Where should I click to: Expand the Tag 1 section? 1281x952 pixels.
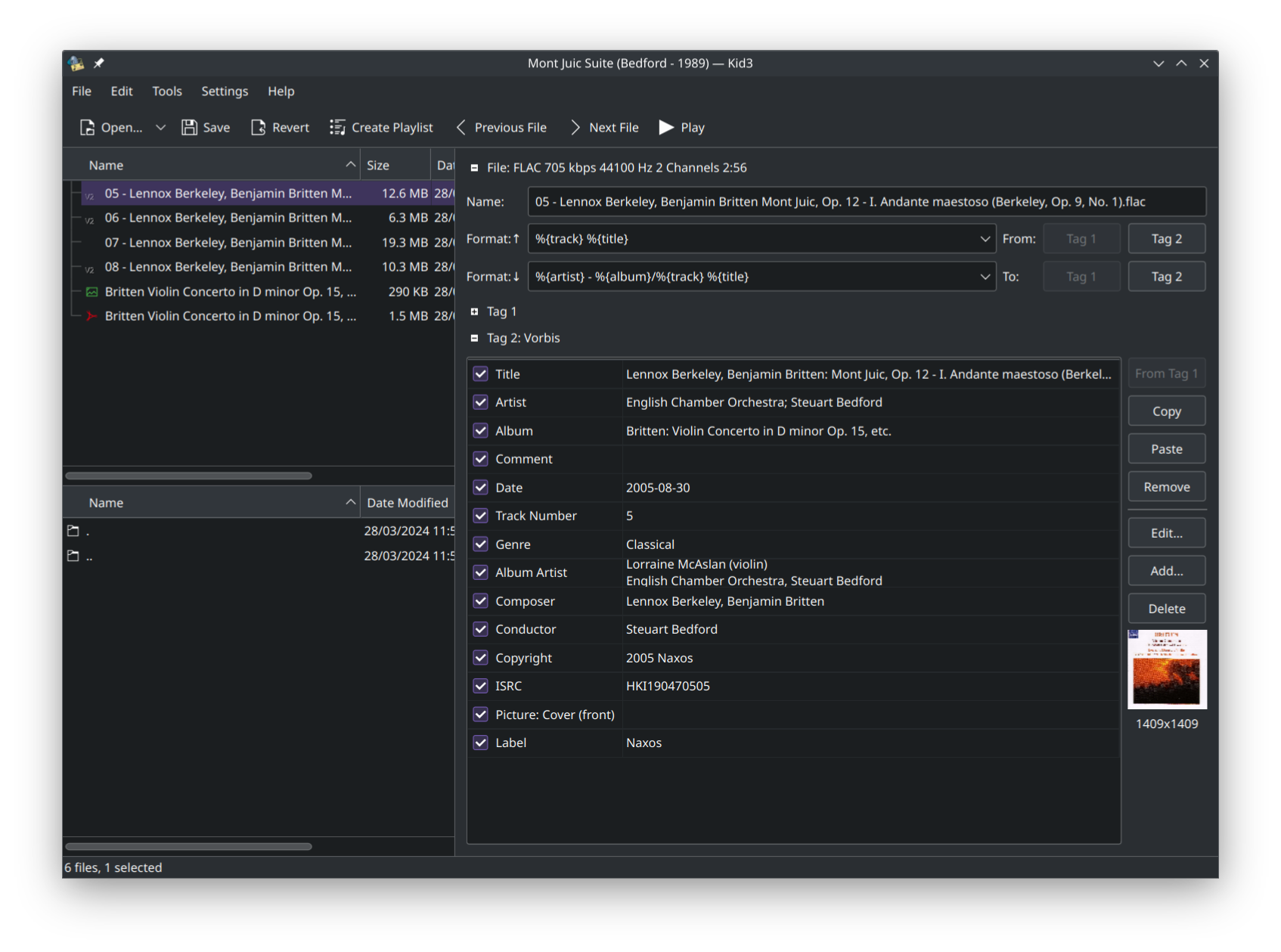pyautogui.click(x=475, y=311)
